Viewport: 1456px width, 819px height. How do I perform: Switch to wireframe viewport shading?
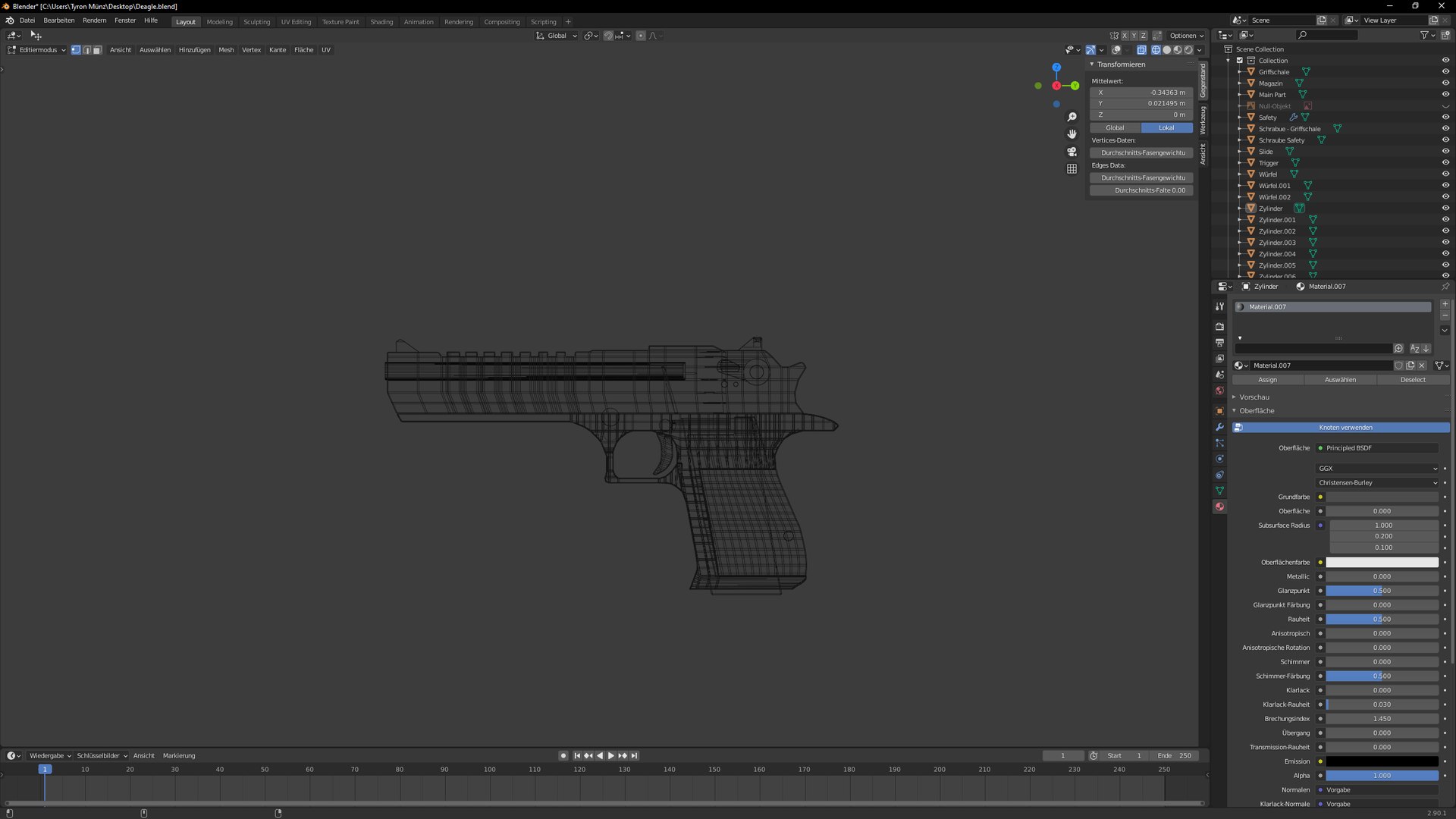pyautogui.click(x=1156, y=50)
